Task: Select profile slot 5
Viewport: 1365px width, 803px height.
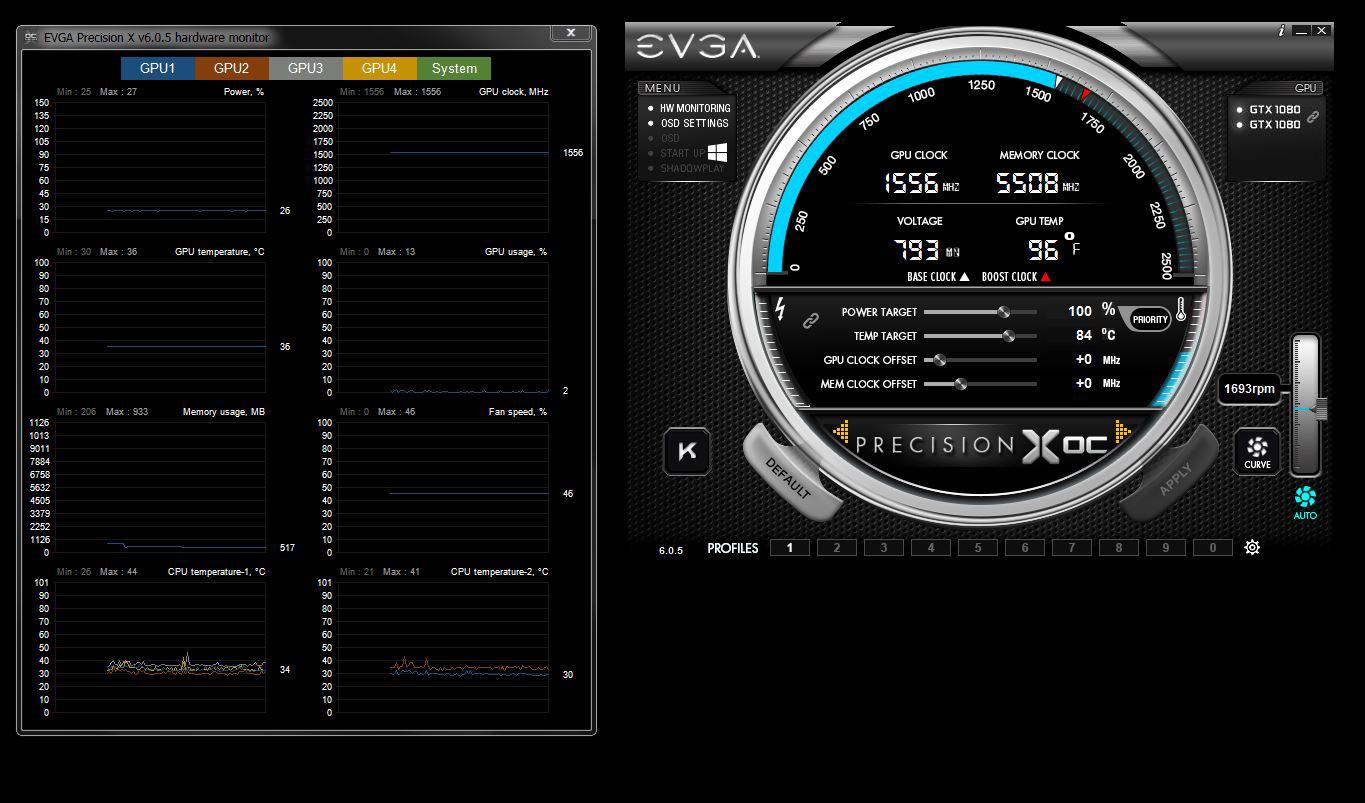Action: pyautogui.click(x=978, y=547)
